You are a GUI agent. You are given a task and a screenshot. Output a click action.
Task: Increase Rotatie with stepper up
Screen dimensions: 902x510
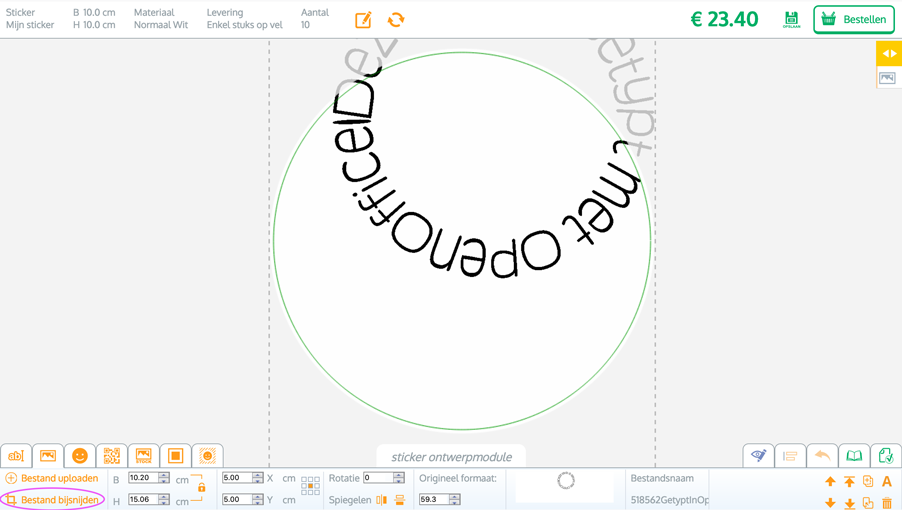point(399,476)
